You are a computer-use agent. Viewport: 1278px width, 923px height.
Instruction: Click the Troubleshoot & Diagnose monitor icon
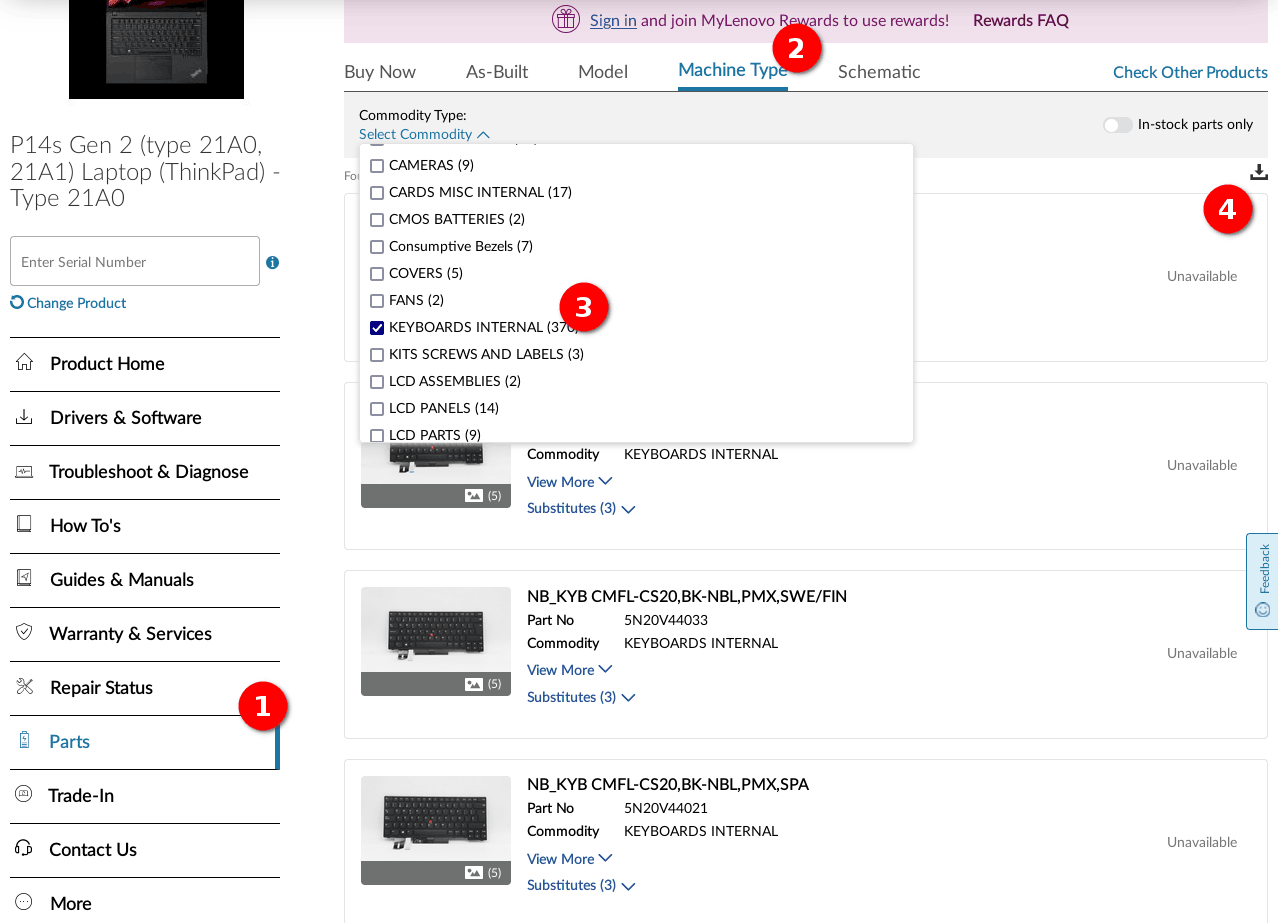click(25, 471)
